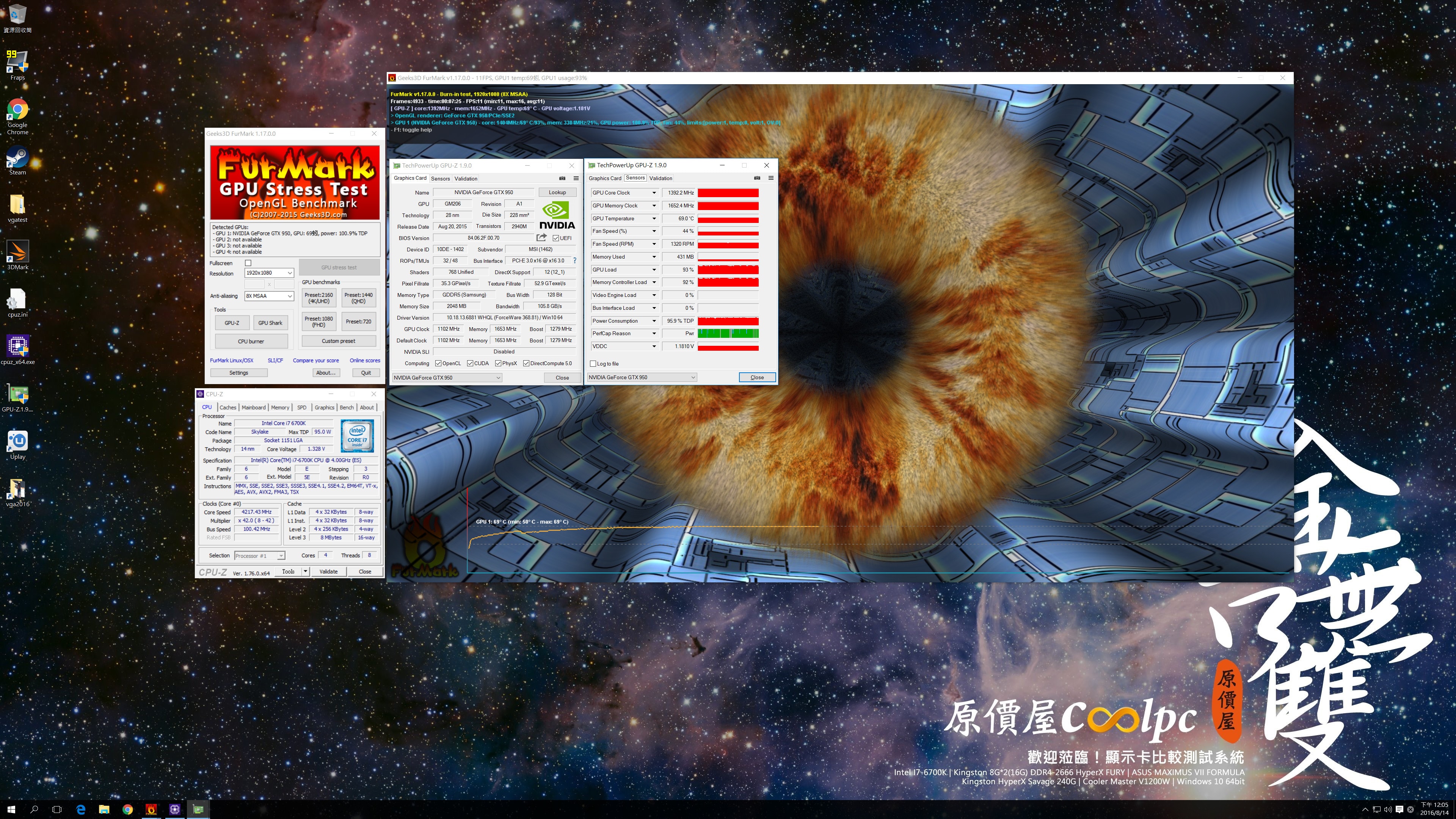
Task: Open the GPU Core Clock sensor dropdown
Action: [x=654, y=193]
